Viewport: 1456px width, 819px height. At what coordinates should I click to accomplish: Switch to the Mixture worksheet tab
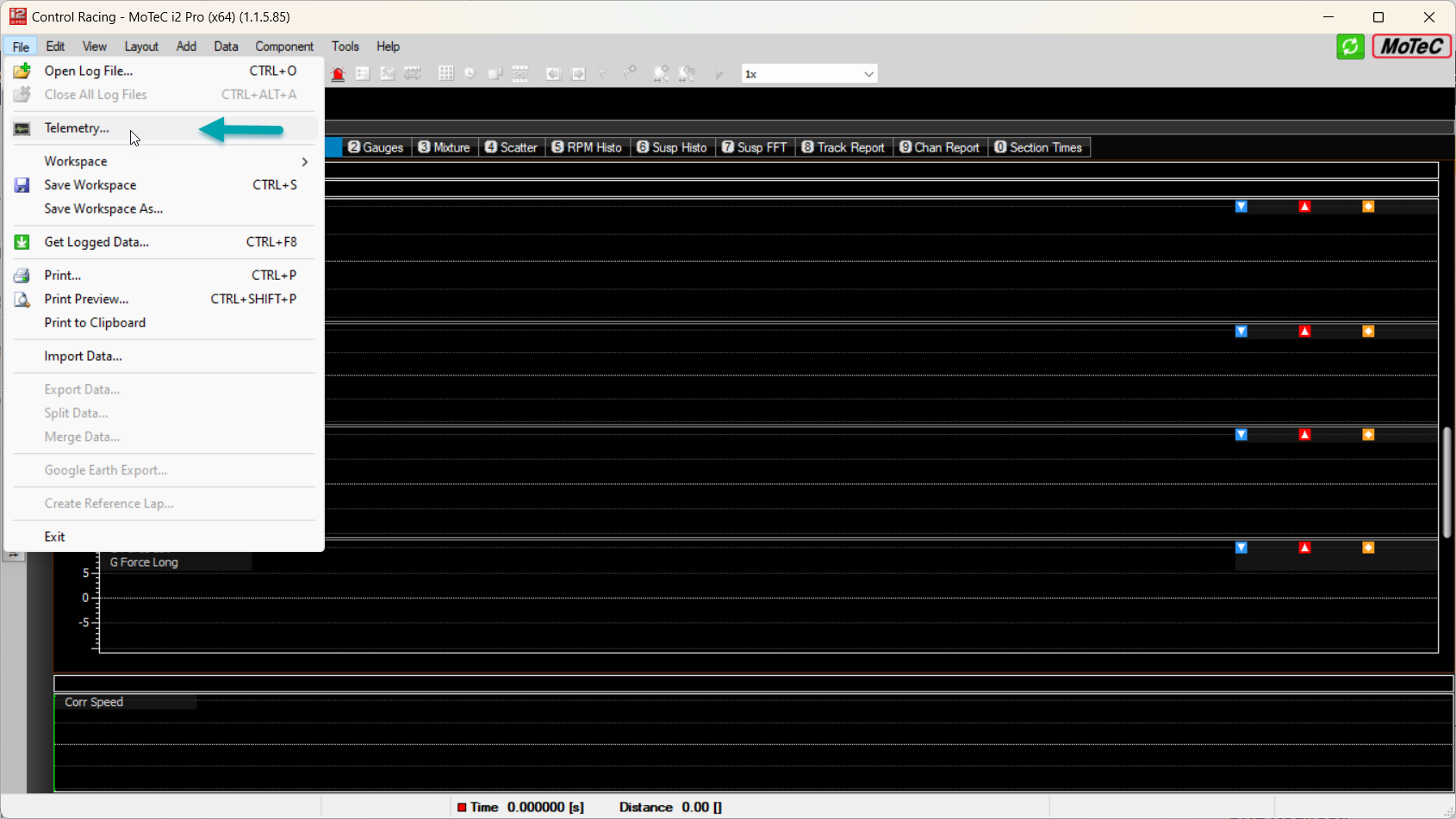445,147
